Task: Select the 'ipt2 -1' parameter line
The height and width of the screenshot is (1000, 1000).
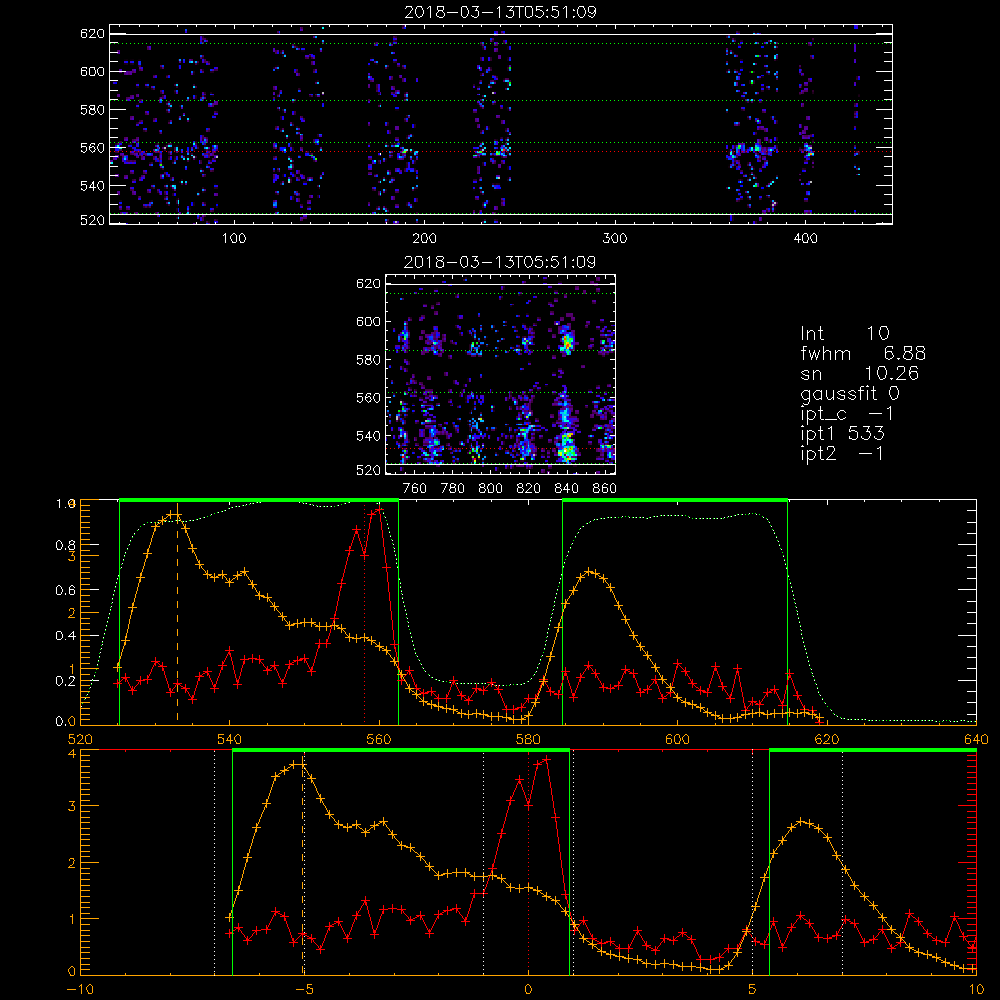Action: click(842, 454)
